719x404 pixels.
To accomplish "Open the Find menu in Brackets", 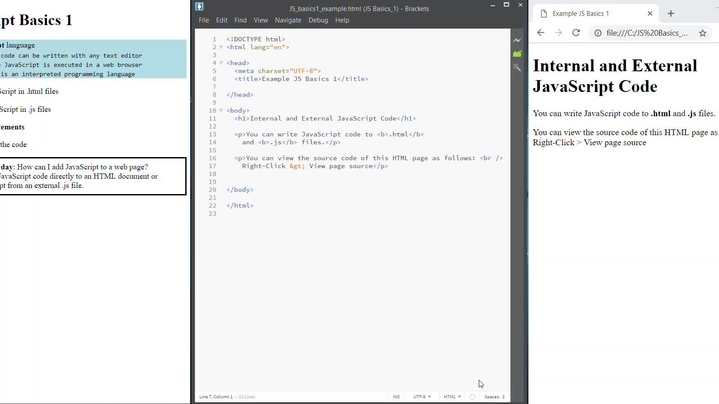I will click(240, 20).
